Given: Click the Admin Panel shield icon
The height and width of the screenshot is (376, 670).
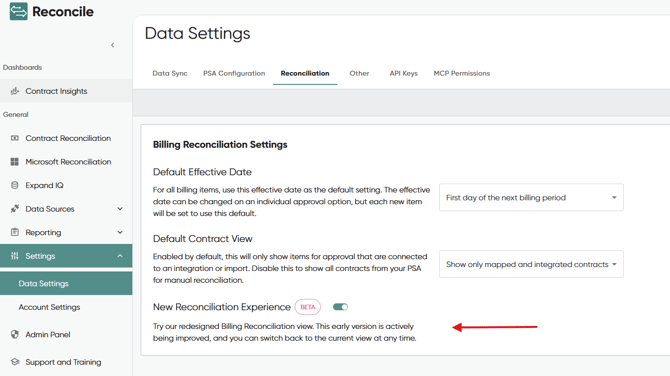Looking at the screenshot, I should pyautogui.click(x=15, y=334).
